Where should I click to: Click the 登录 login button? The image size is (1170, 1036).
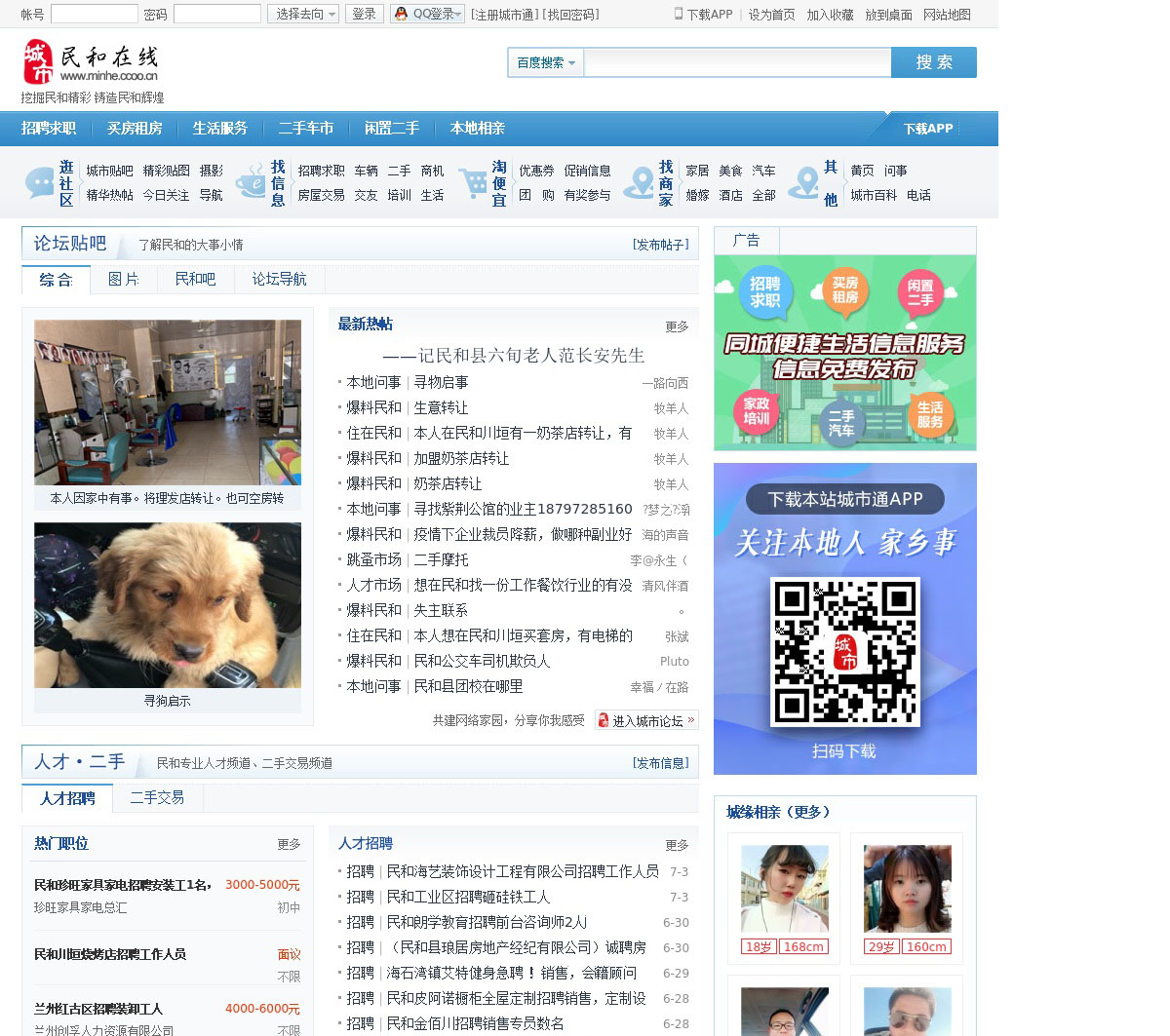(364, 14)
